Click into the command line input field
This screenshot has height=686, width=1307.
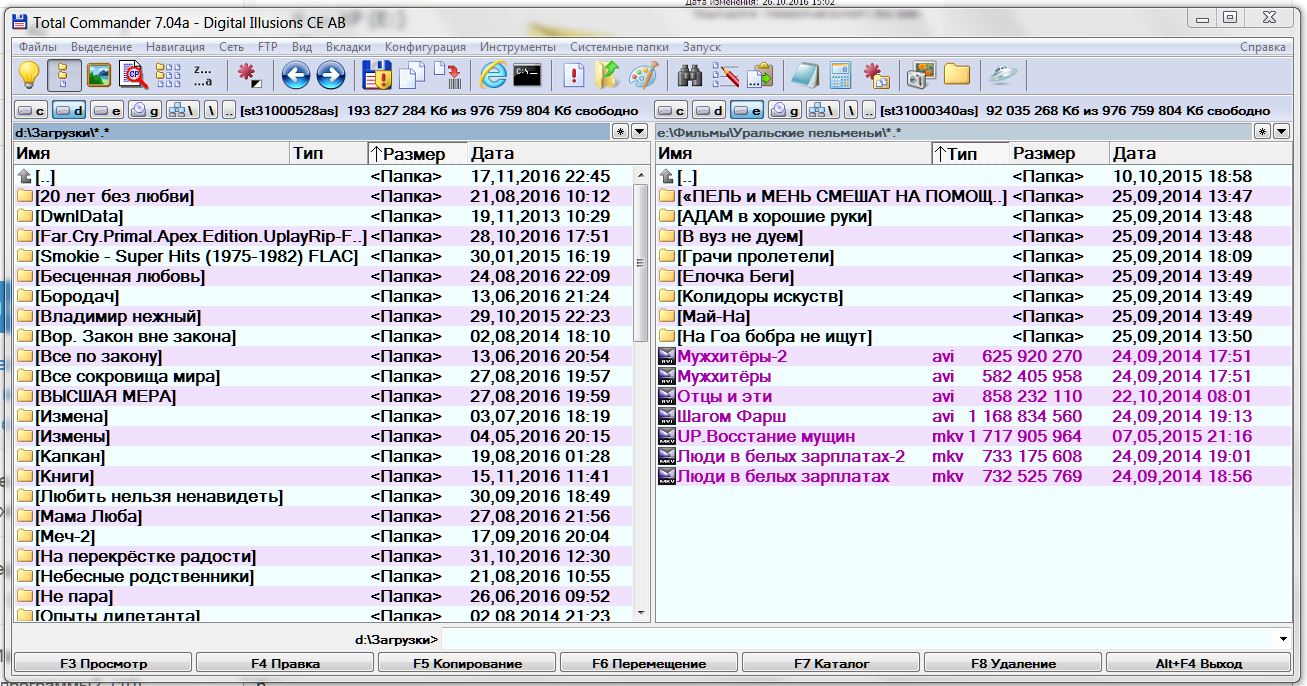click(858, 638)
